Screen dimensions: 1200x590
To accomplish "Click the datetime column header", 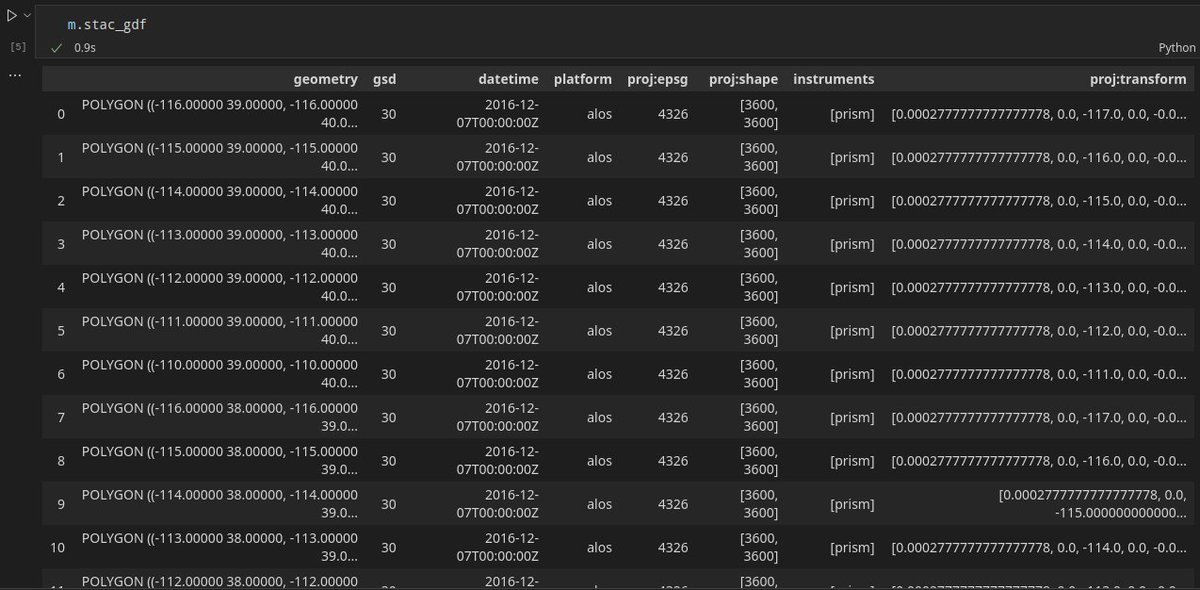I will (508, 79).
